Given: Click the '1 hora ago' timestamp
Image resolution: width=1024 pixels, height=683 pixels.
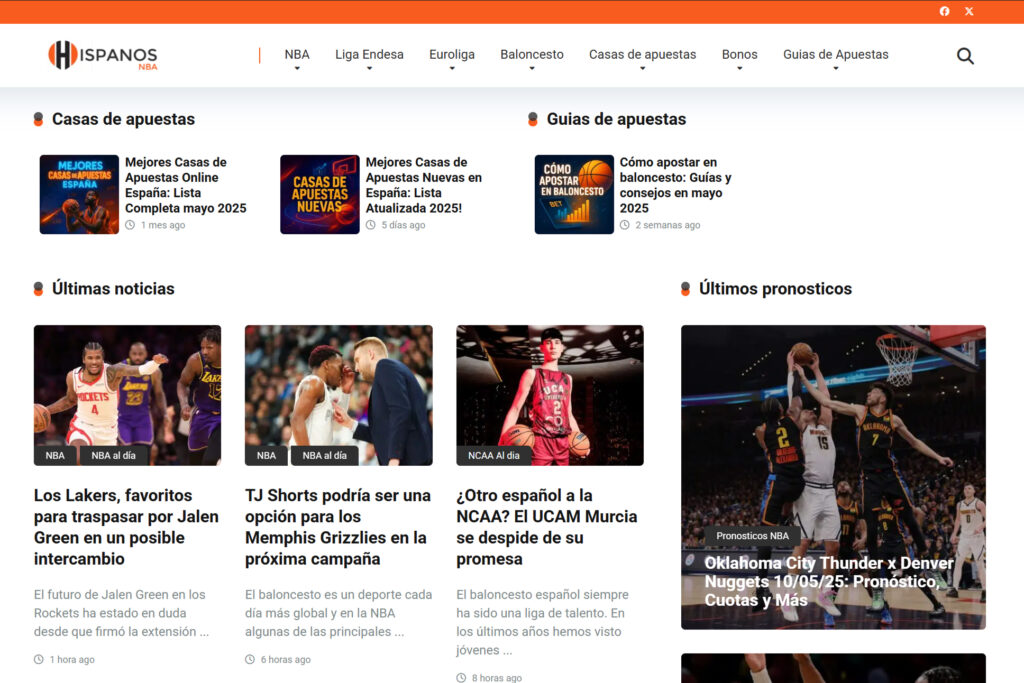Looking at the screenshot, I should (72, 659).
